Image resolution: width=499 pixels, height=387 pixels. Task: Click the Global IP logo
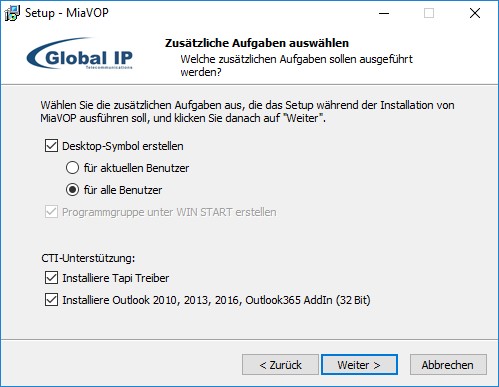80,54
